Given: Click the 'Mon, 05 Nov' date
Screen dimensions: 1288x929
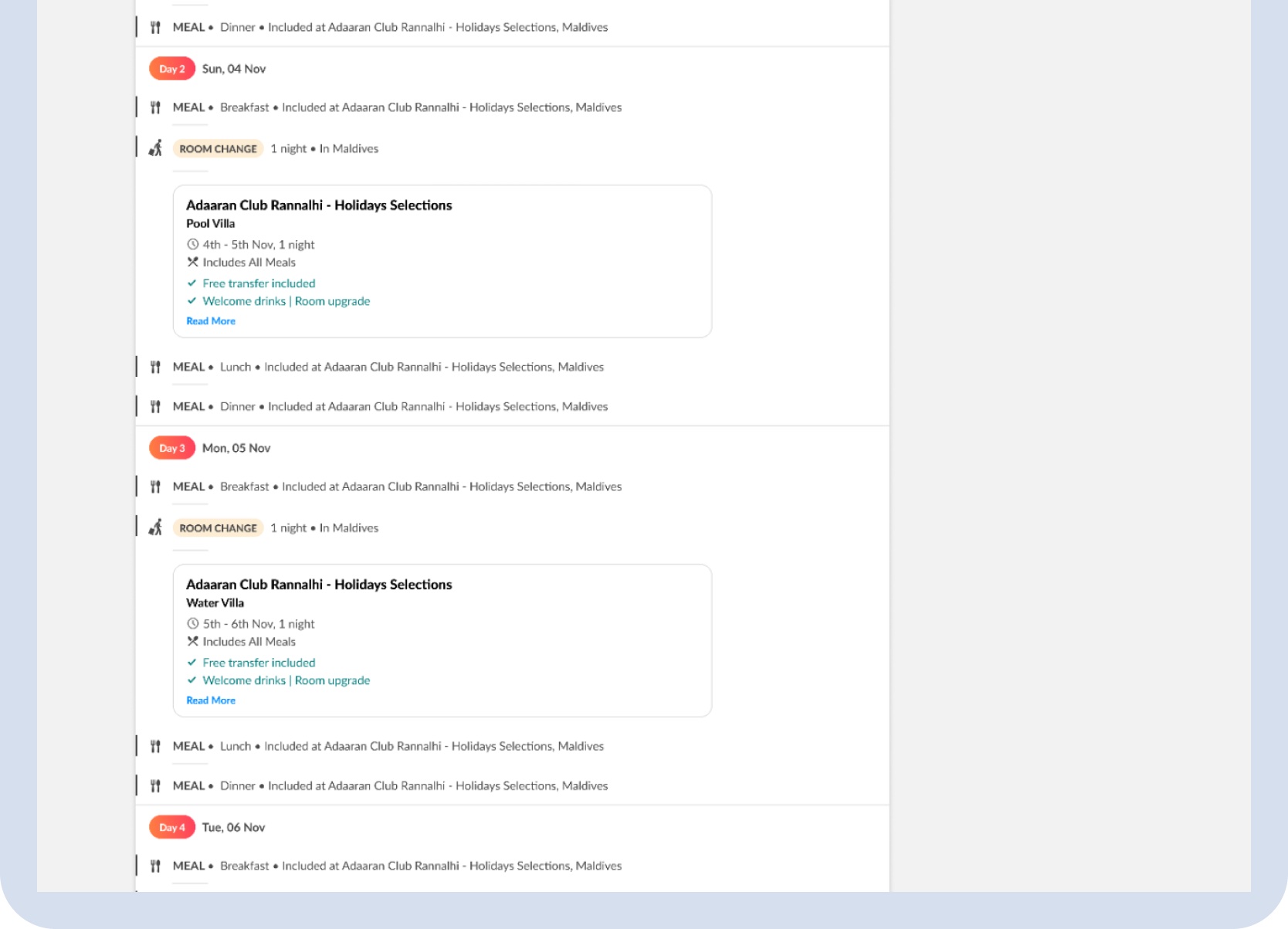Looking at the screenshot, I should (236, 448).
